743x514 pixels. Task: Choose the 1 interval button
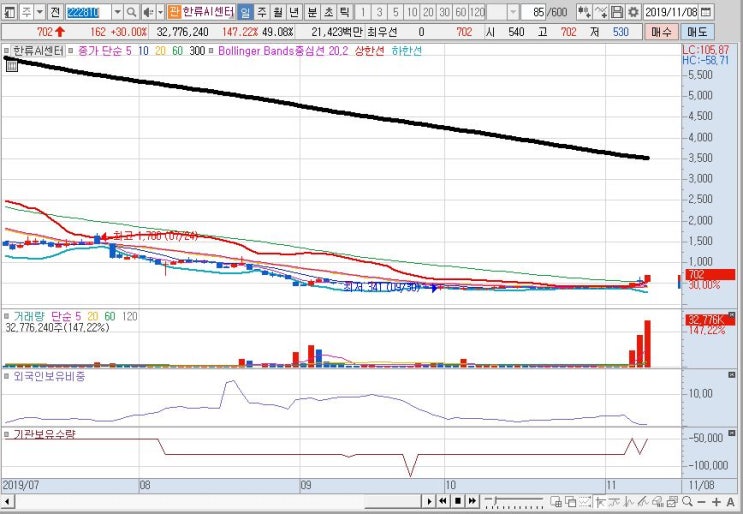tap(363, 12)
